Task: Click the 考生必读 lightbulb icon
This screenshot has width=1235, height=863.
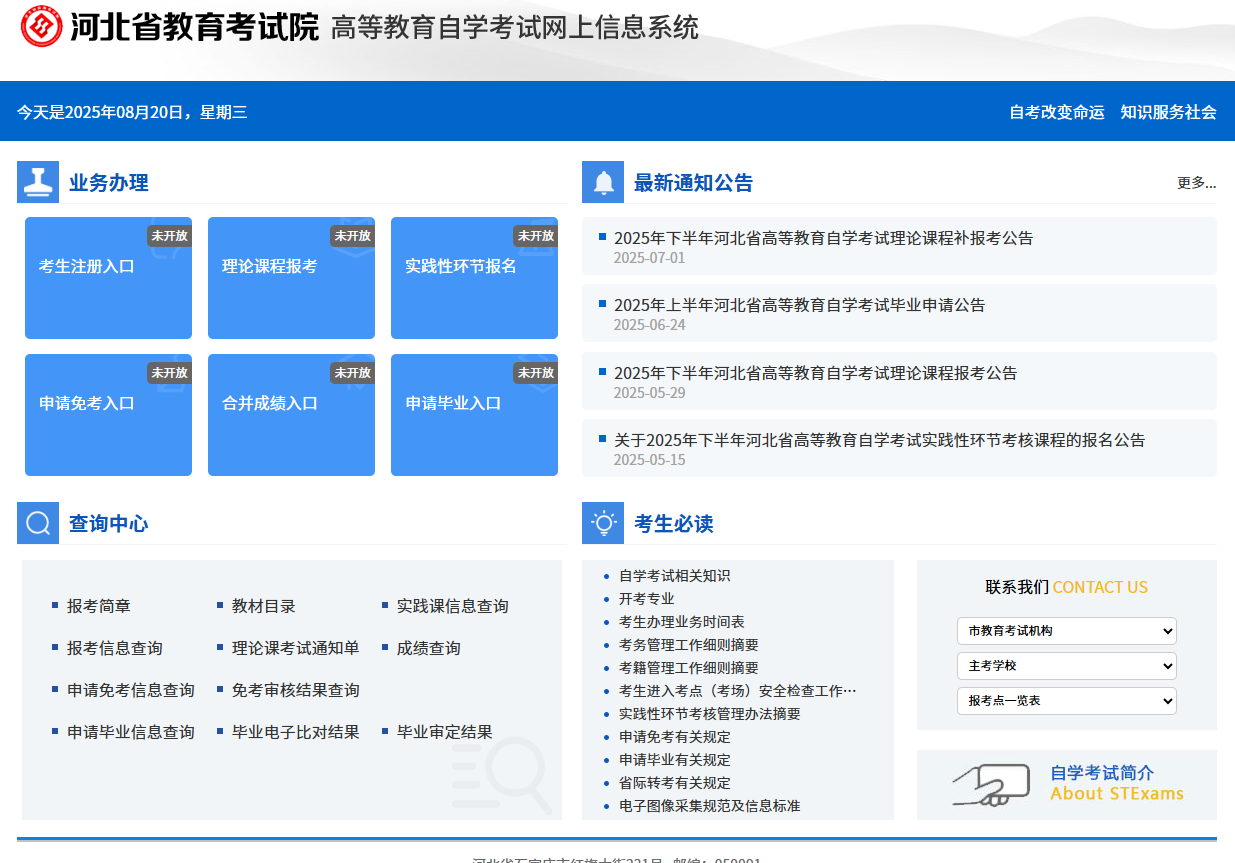Action: (603, 523)
